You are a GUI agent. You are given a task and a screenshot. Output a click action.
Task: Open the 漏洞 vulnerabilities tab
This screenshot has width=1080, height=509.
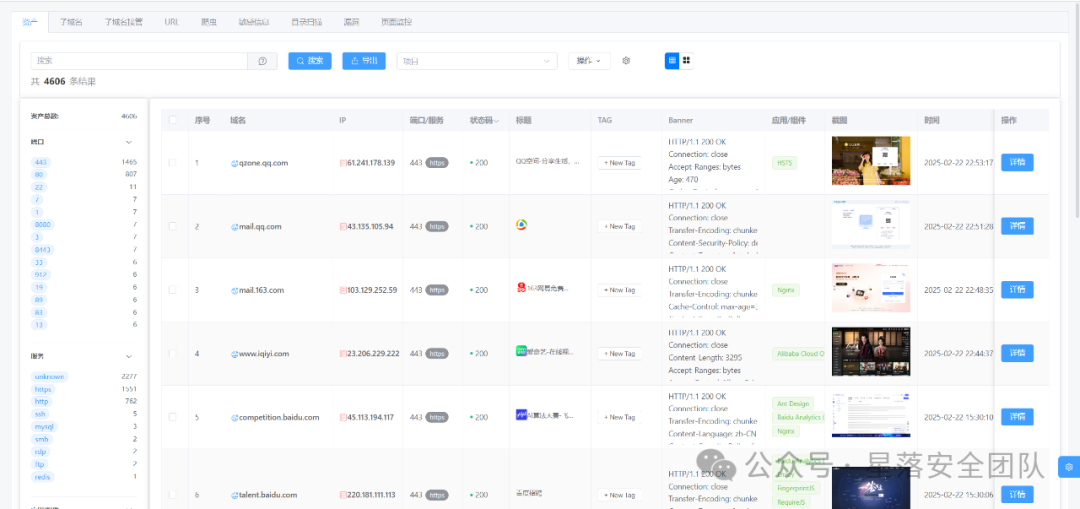pyautogui.click(x=351, y=22)
